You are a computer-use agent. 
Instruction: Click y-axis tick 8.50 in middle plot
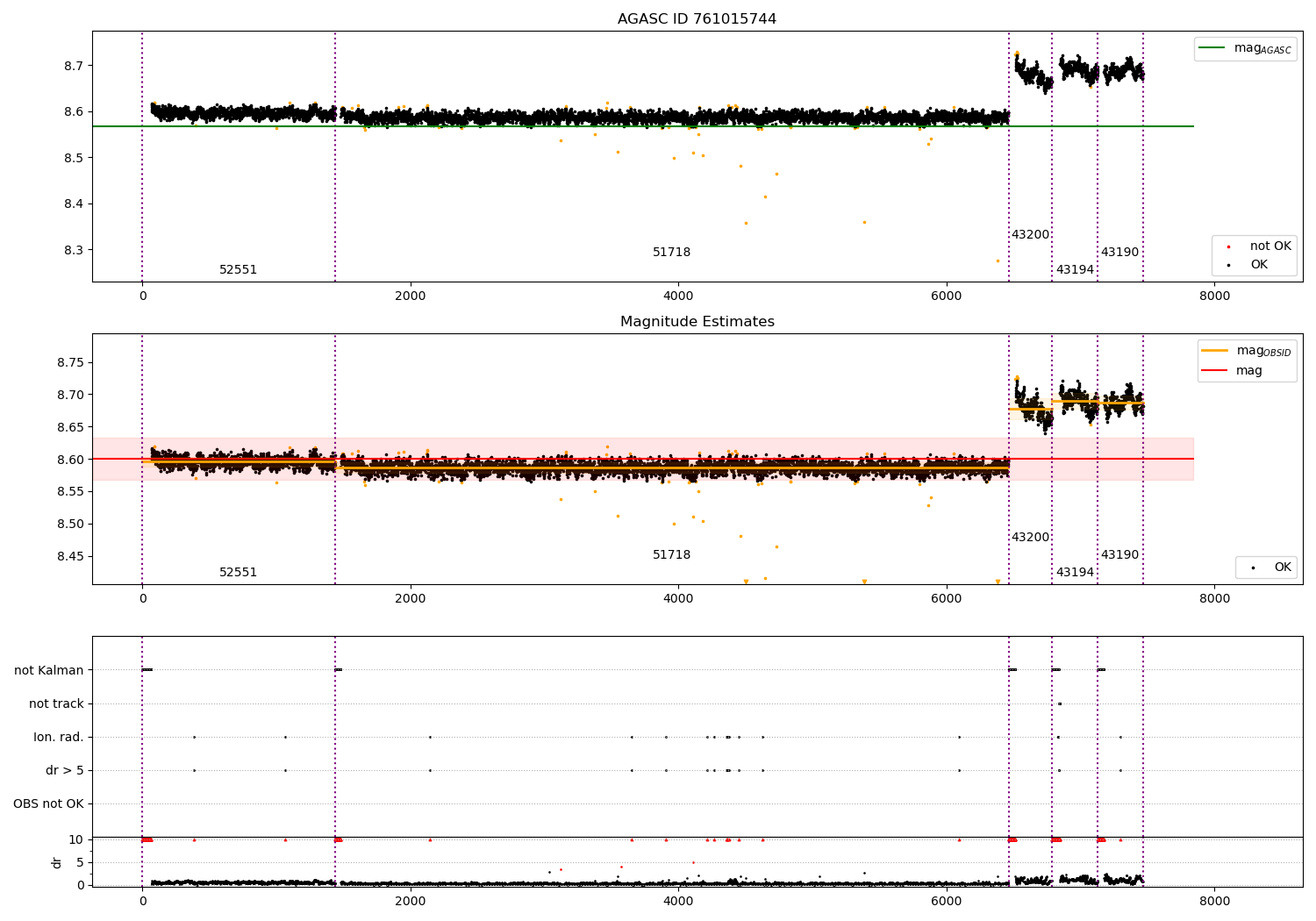click(70, 524)
